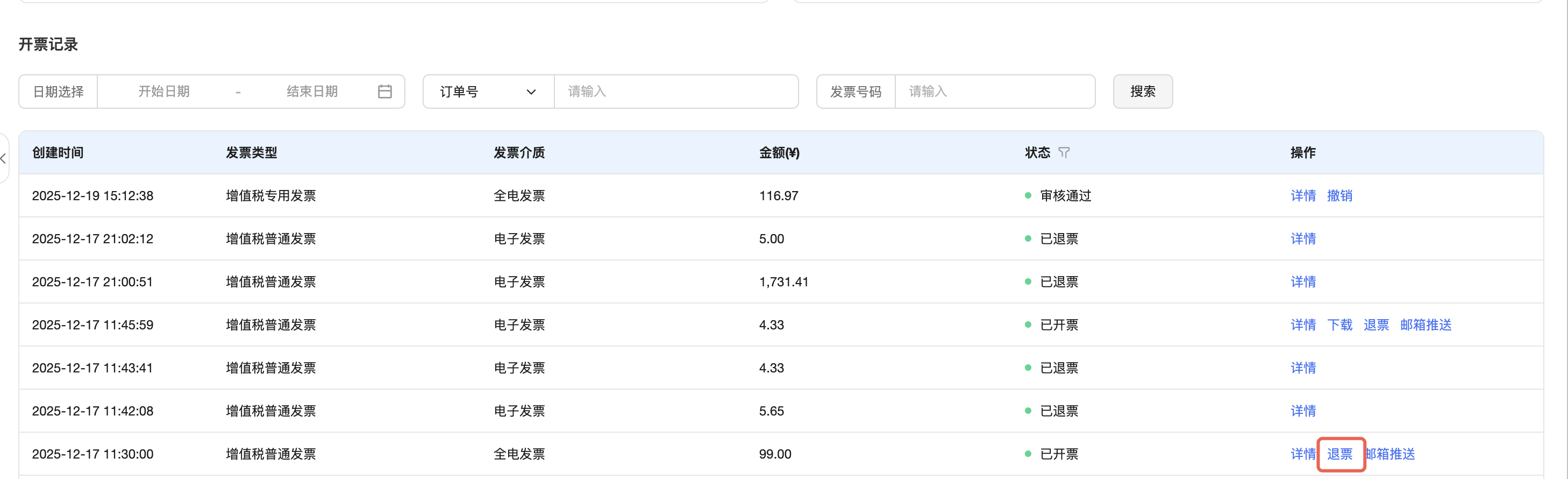Click 邮箱推送 for the 99.00 invoice

[1392, 454]
